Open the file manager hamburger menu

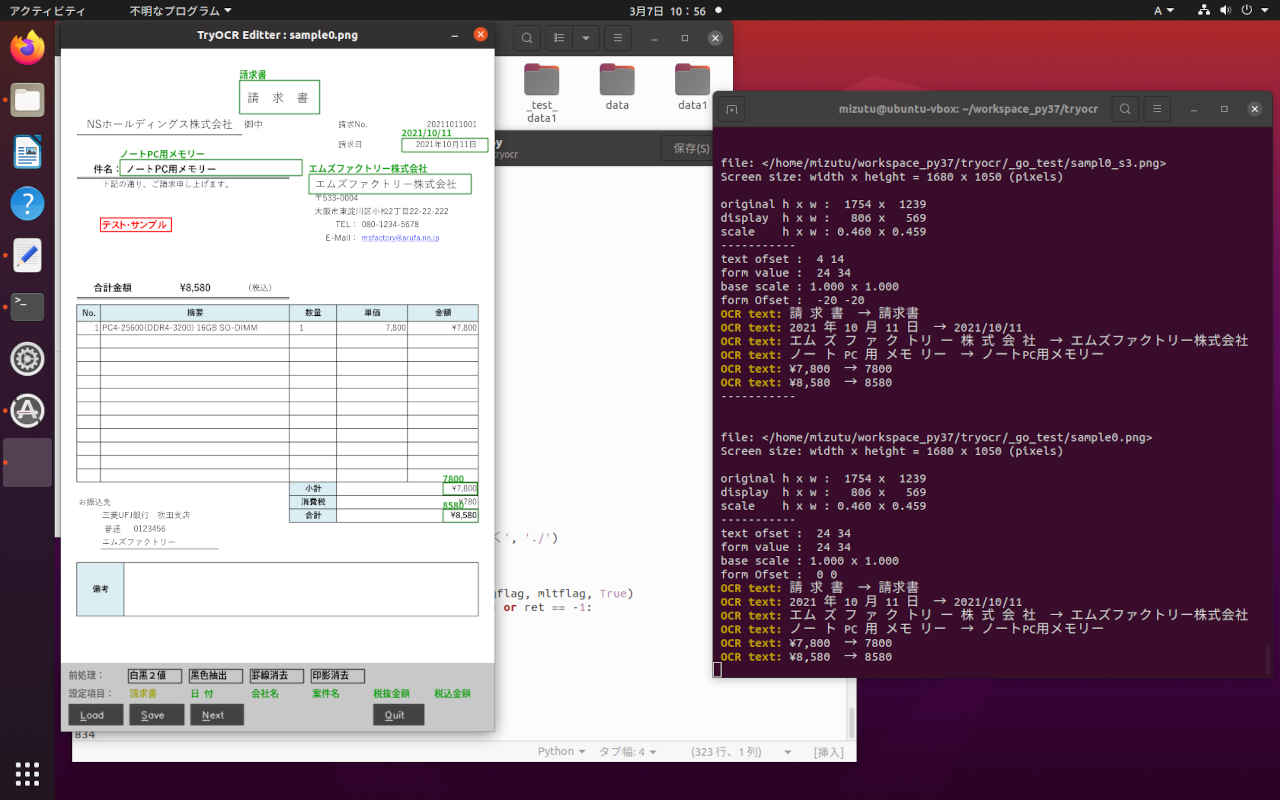[x=617, y=38]
